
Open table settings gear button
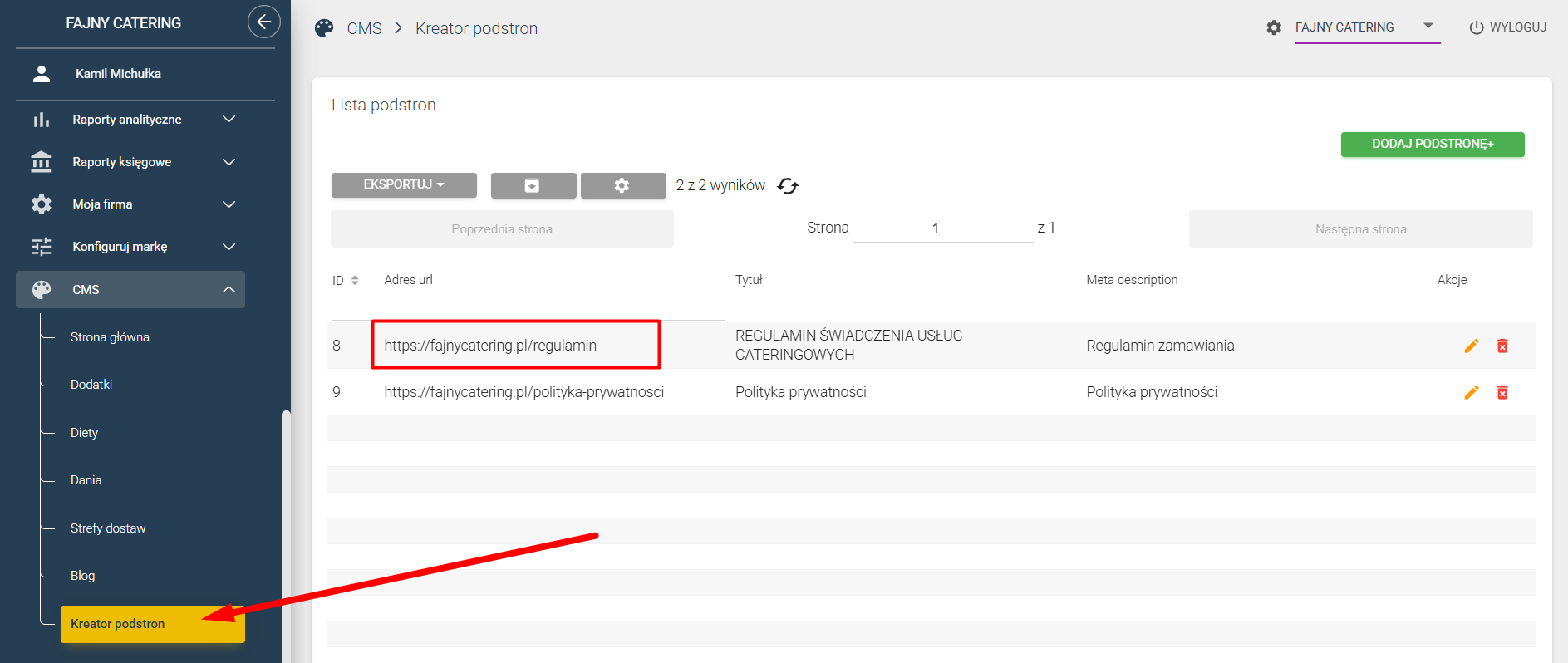[622, 185]
